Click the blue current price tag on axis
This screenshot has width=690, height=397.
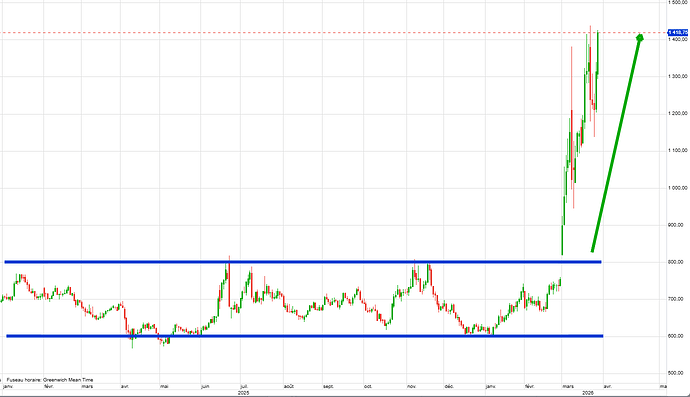(x=678, y=33)
